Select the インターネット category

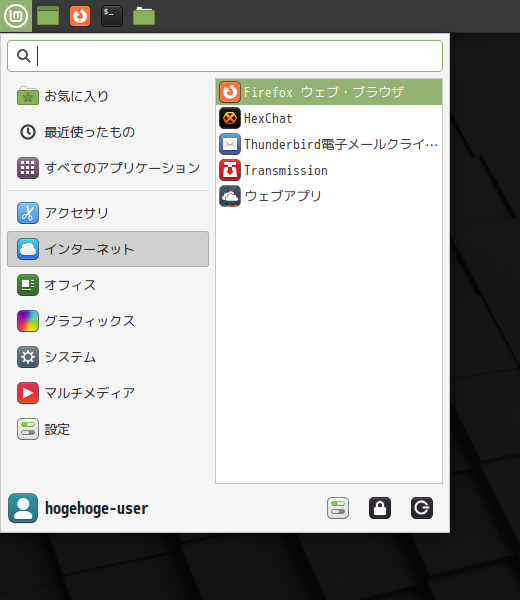108,249
